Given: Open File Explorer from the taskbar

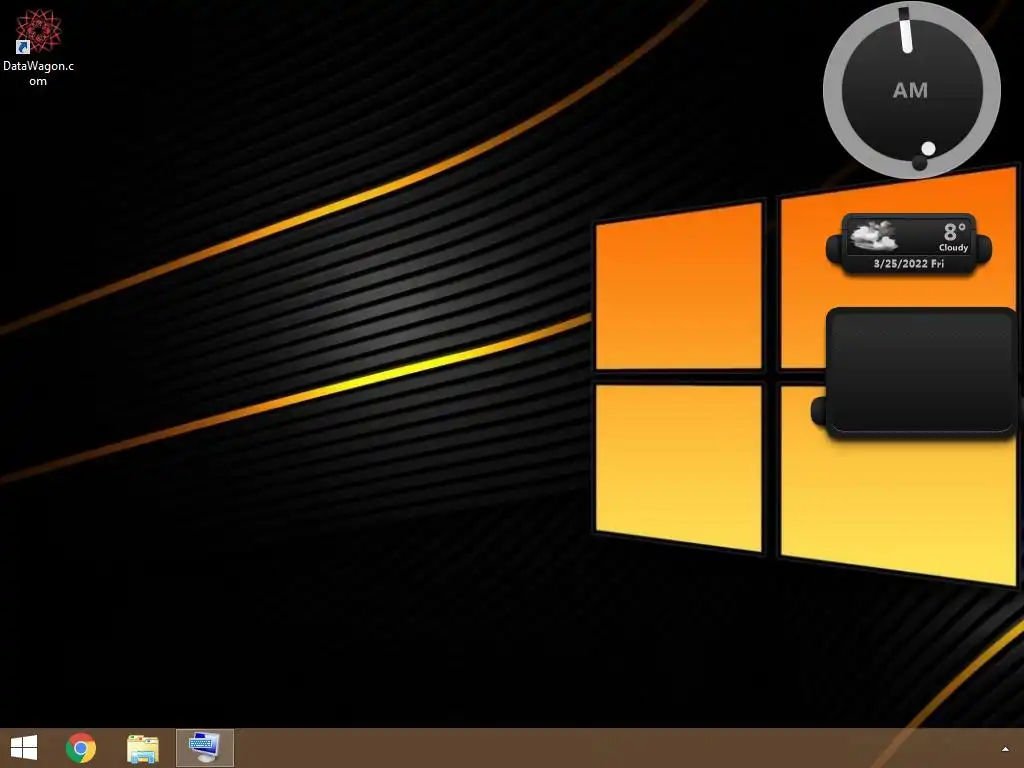Looking at the screenshot, I should tap(142, 748).
